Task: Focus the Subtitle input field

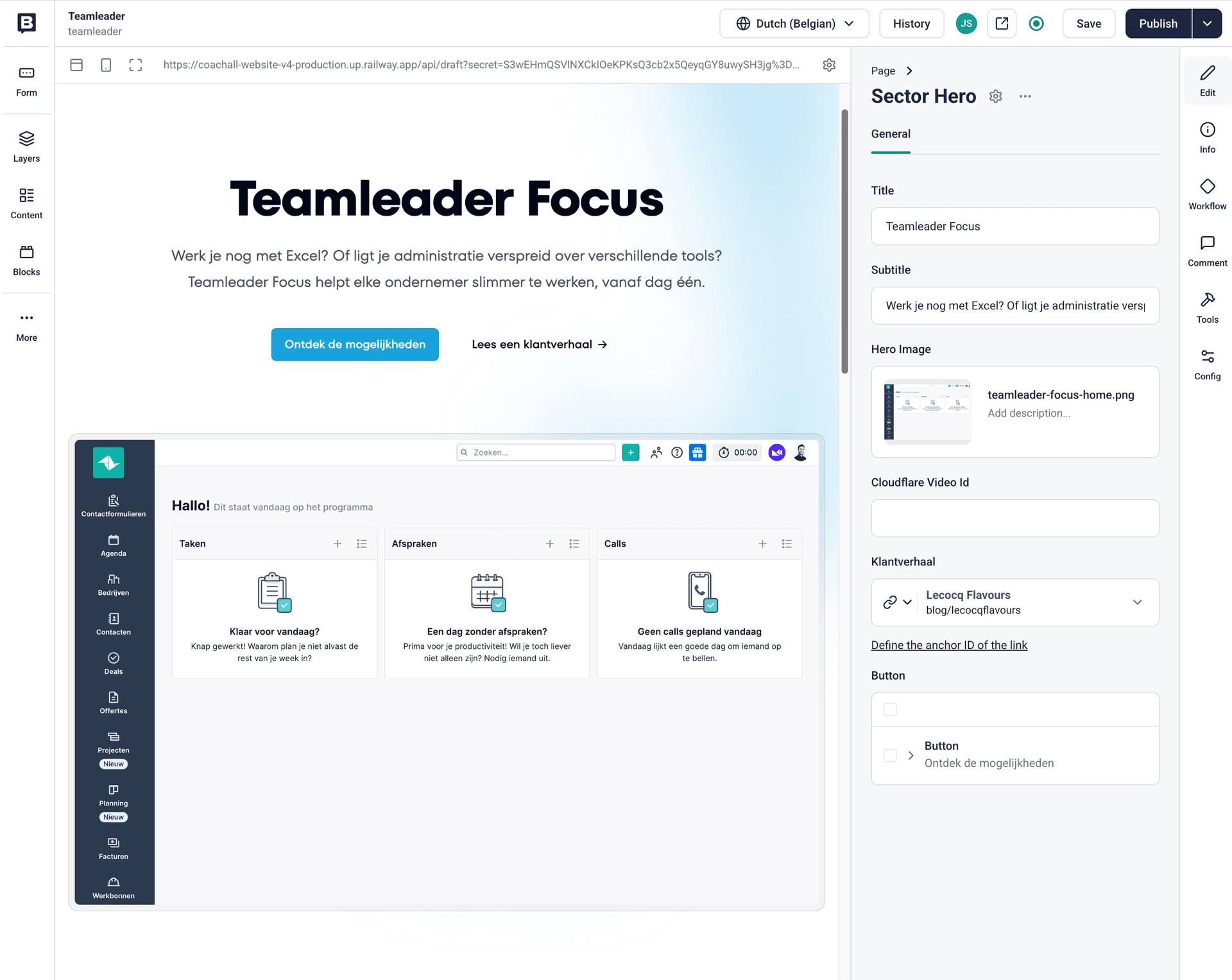Action: pyautogui.click(x=1015, y=305)
